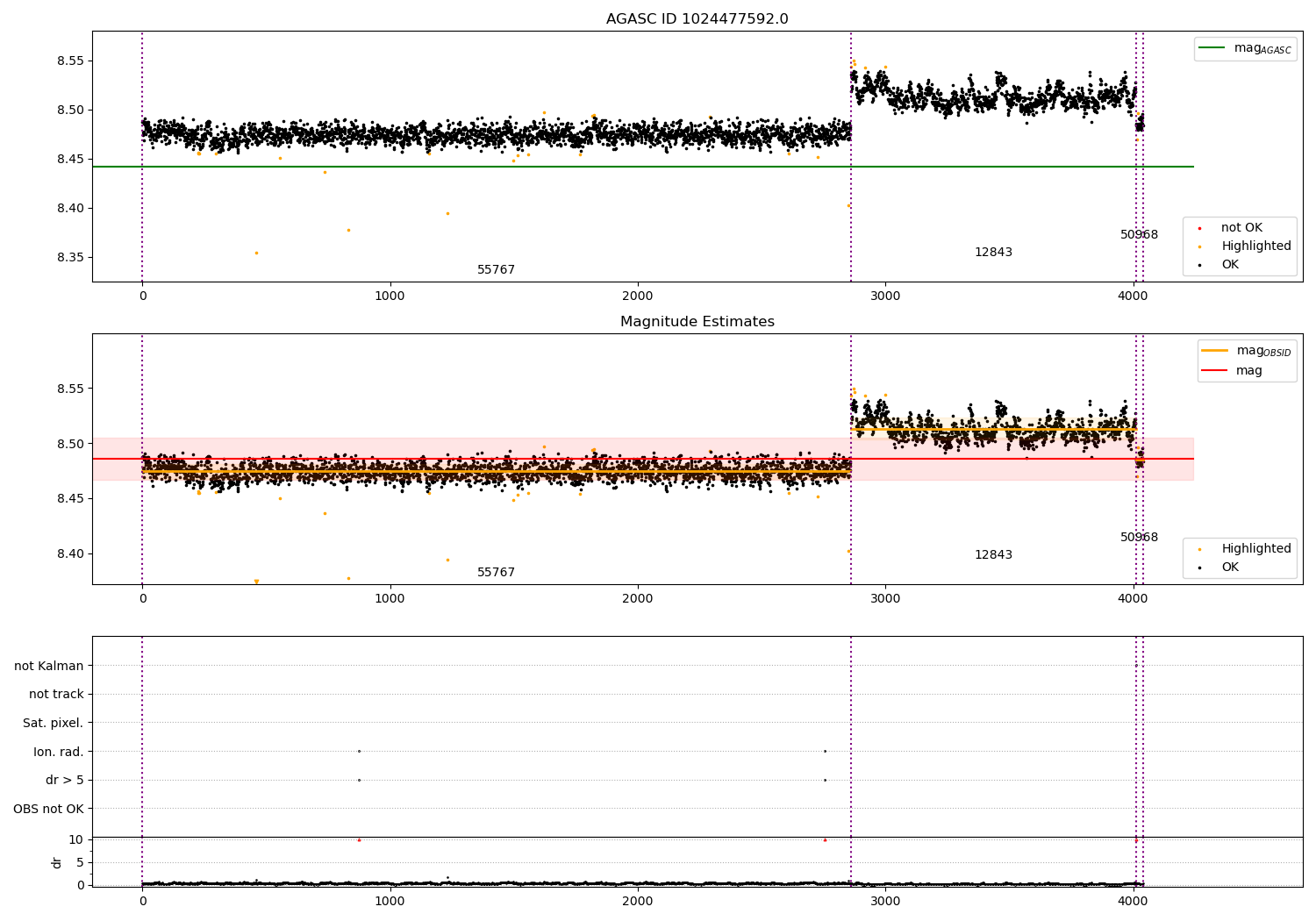This screenshot has width=1316, height=921.
Task: Click x-tick '2000' below the AGASC ID plot
Action: tap(637, 296)
